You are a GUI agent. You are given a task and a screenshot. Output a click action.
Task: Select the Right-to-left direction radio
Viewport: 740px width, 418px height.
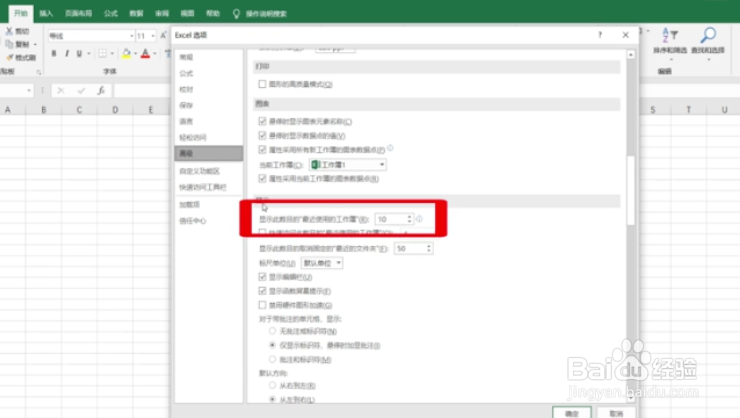(272, 385)
